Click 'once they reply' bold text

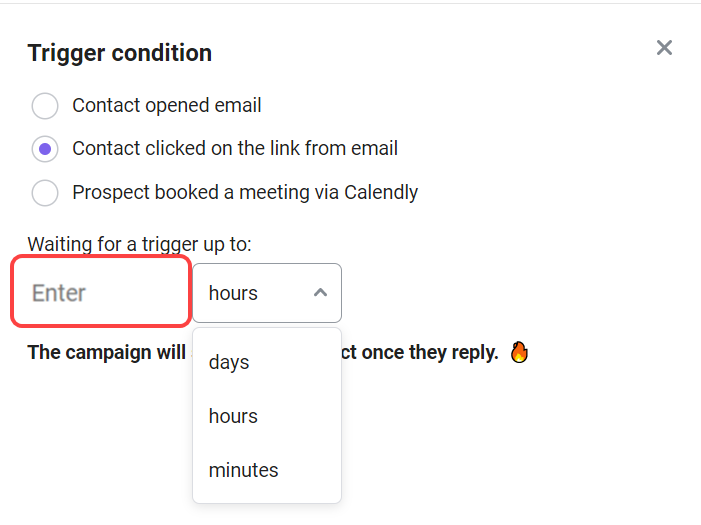pos(430,352)
